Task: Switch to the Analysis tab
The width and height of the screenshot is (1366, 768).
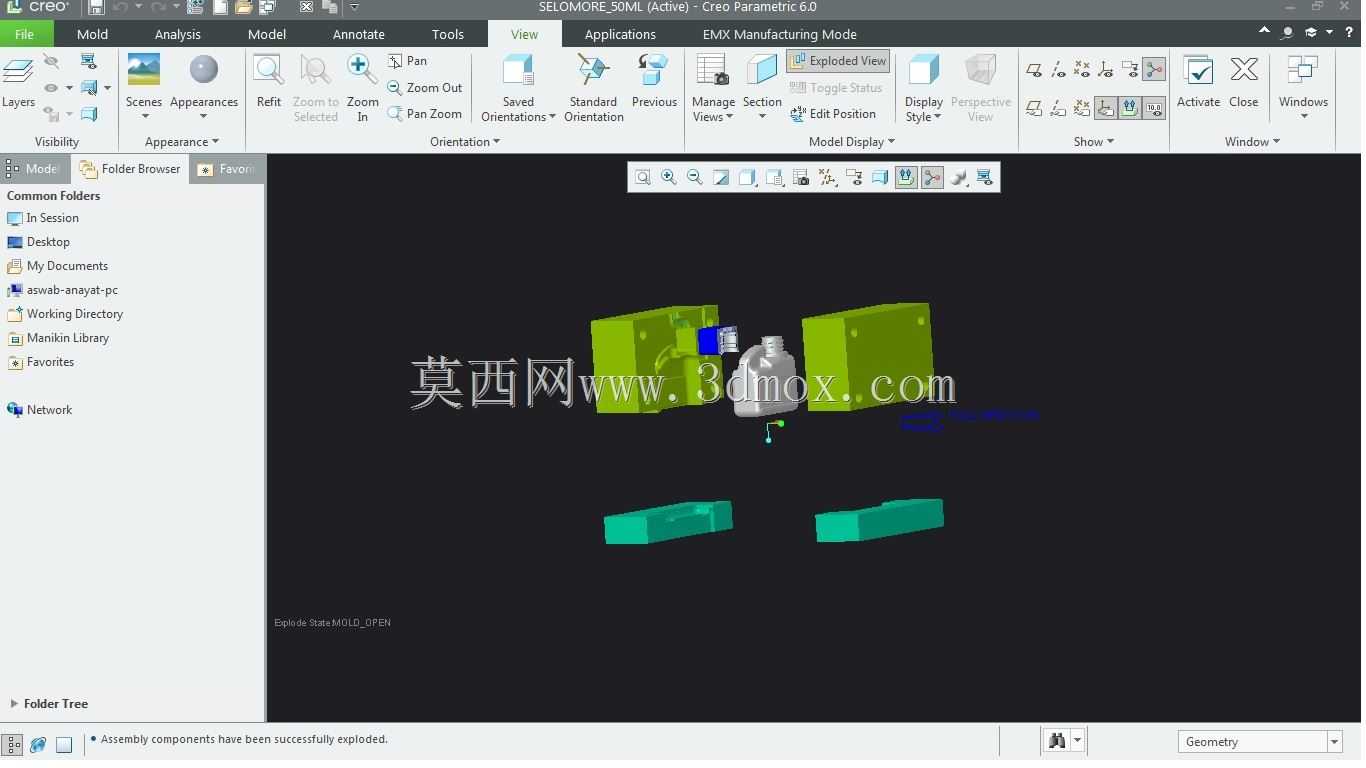Action: [178, 34]
